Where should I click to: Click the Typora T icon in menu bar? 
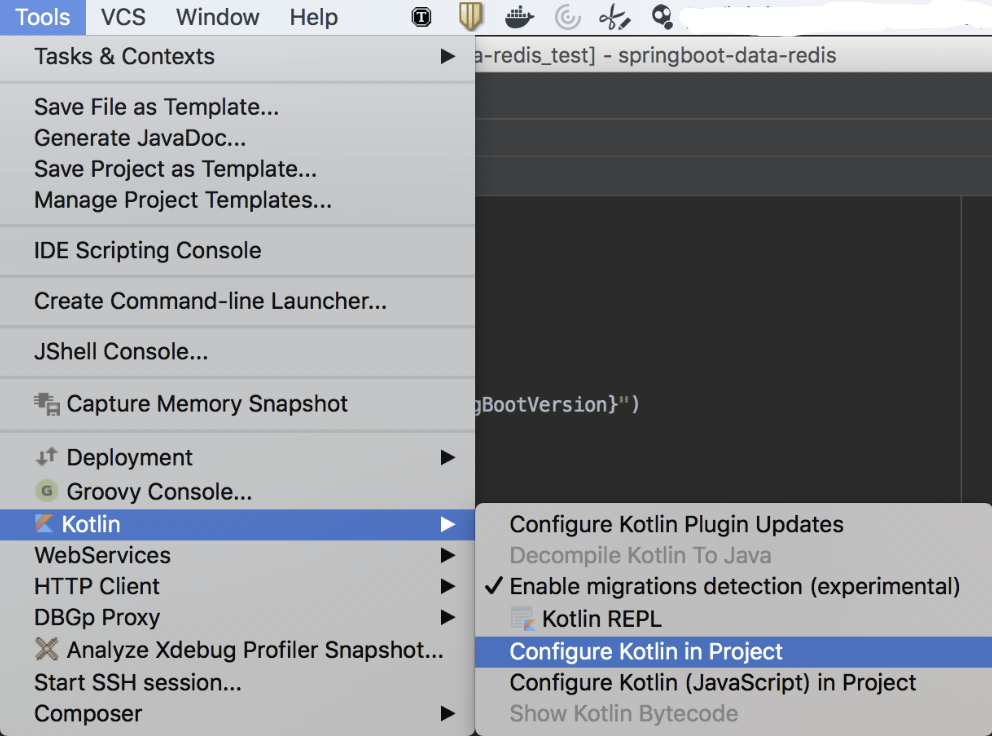click(421, 17)
